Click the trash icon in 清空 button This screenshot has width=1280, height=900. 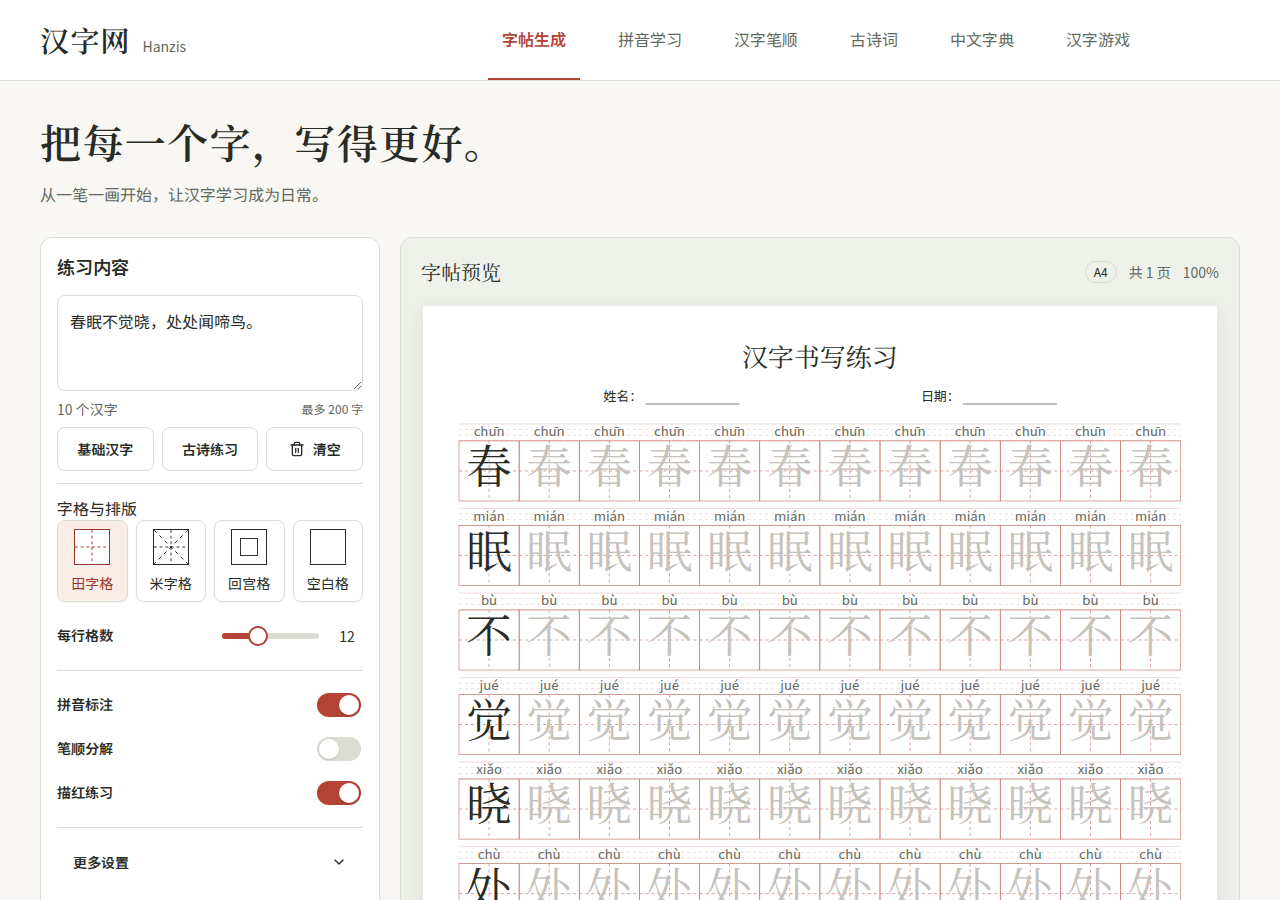[x=297, y=449]
